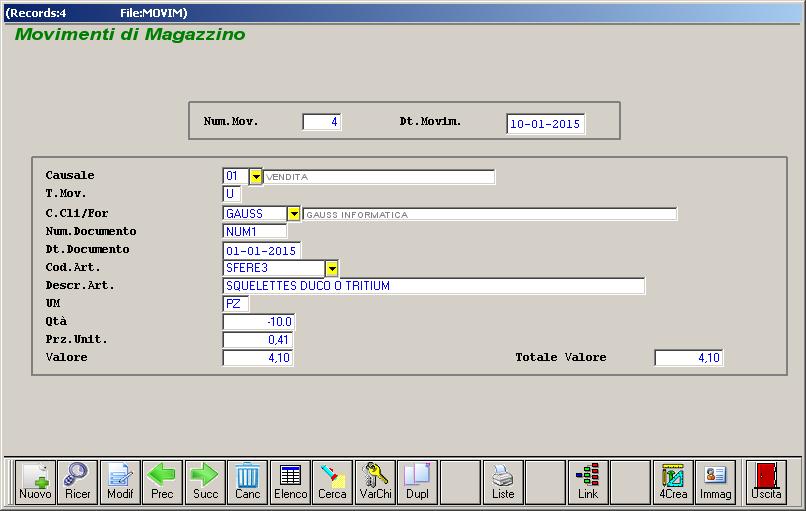Click the Totale Valore field
The height and width of the screenshot is (511, 806).
(689, 358)
